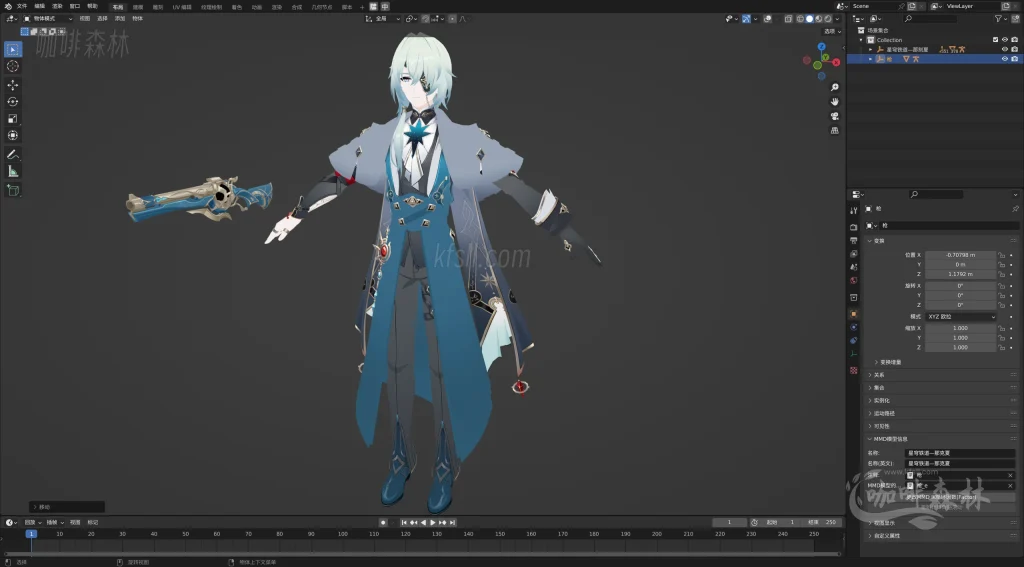Open the 编辑 Edit menu

pos(40,7)
